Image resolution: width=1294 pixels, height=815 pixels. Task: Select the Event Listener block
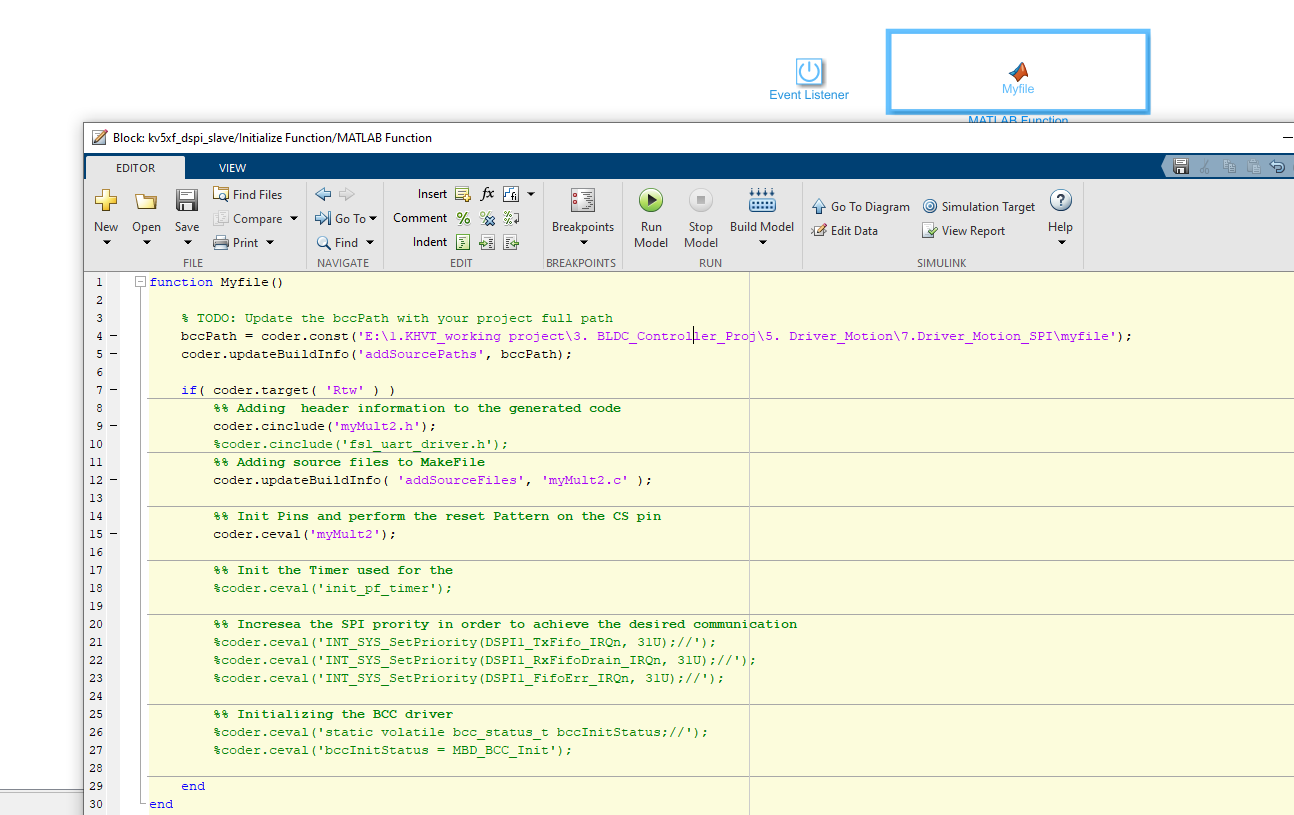(x=809, y=70)
